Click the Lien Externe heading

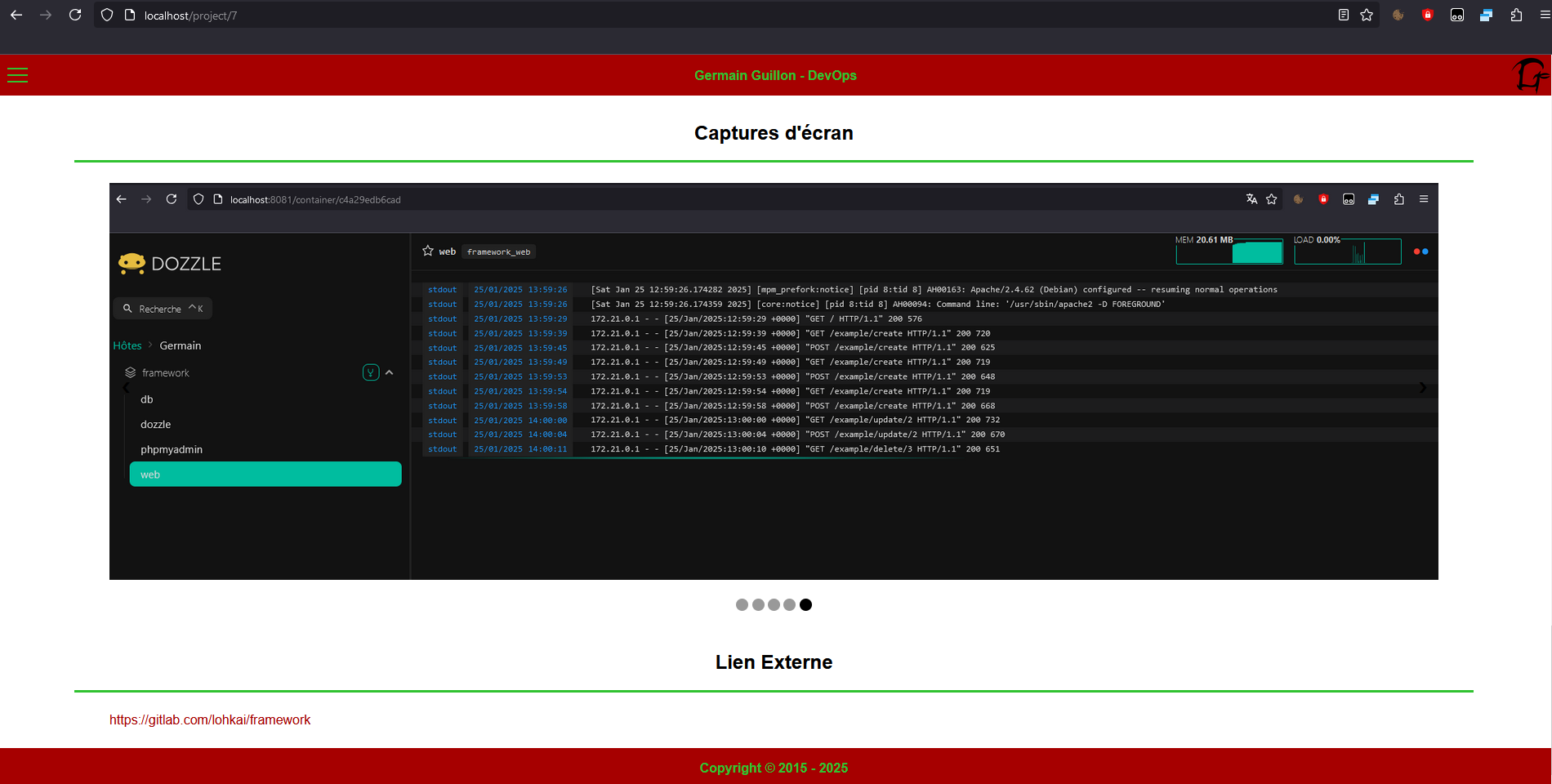tap(774, 661)
